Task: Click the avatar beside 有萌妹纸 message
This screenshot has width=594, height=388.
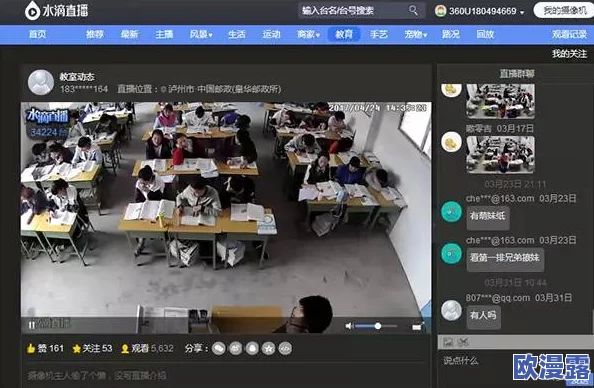Action: point(451,212)
